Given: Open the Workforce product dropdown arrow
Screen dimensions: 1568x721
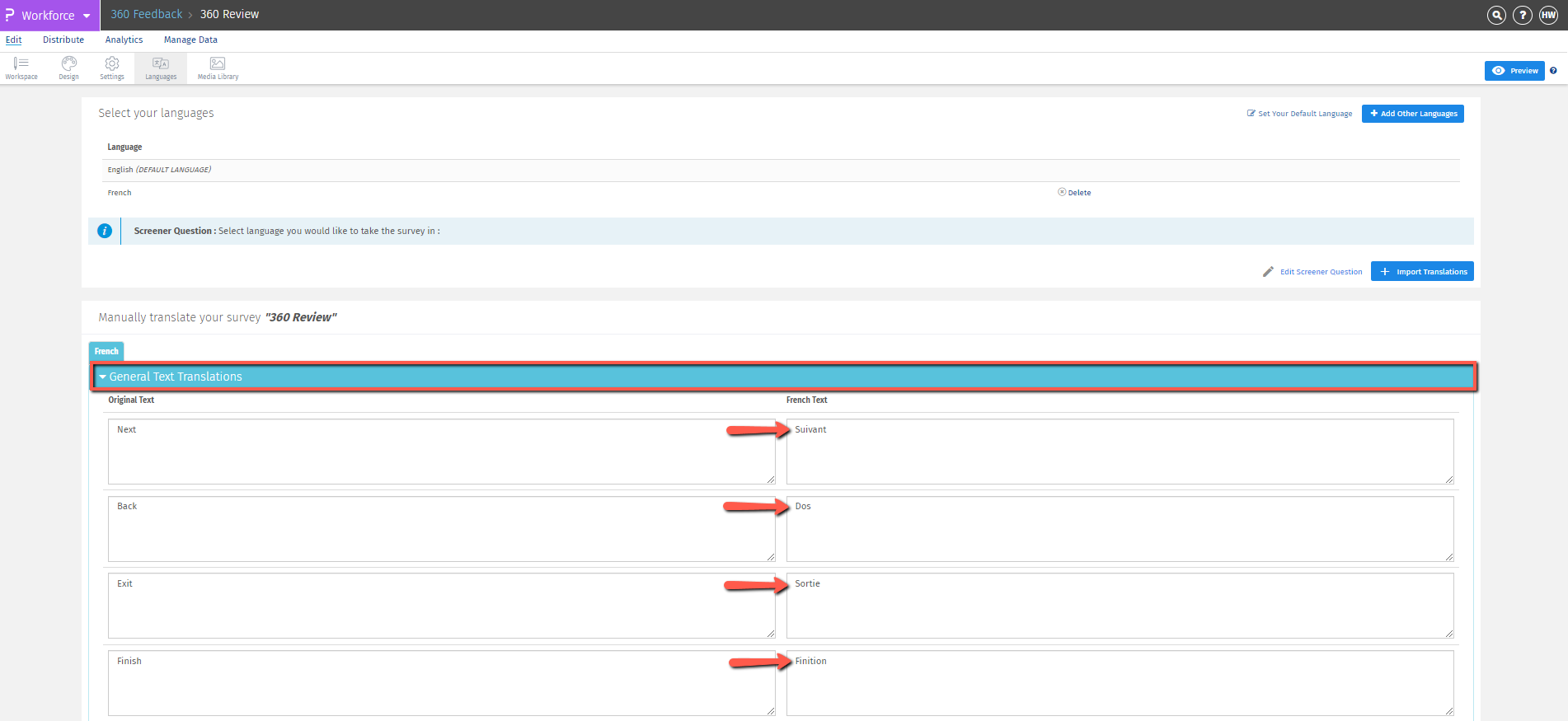Looking at the screenshot, I should 87,16.
